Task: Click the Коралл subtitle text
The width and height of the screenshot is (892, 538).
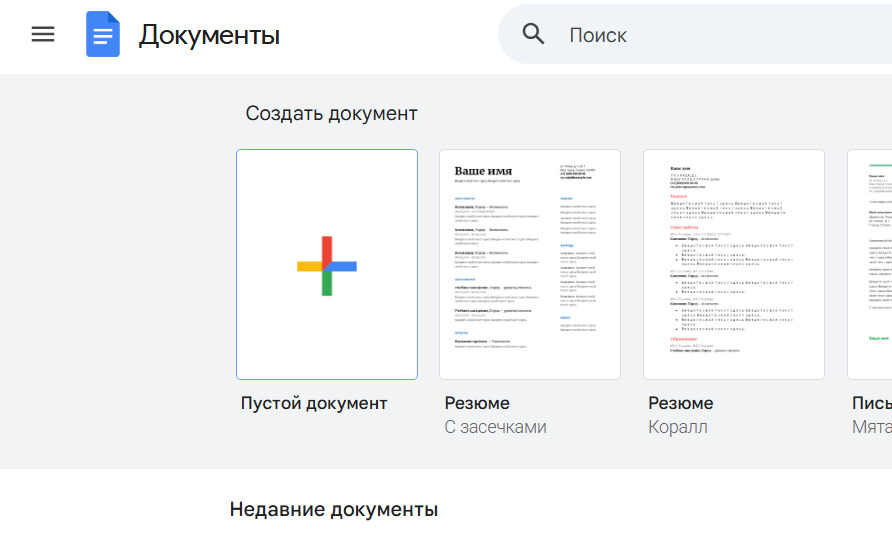Action: [x=678, y=428]
